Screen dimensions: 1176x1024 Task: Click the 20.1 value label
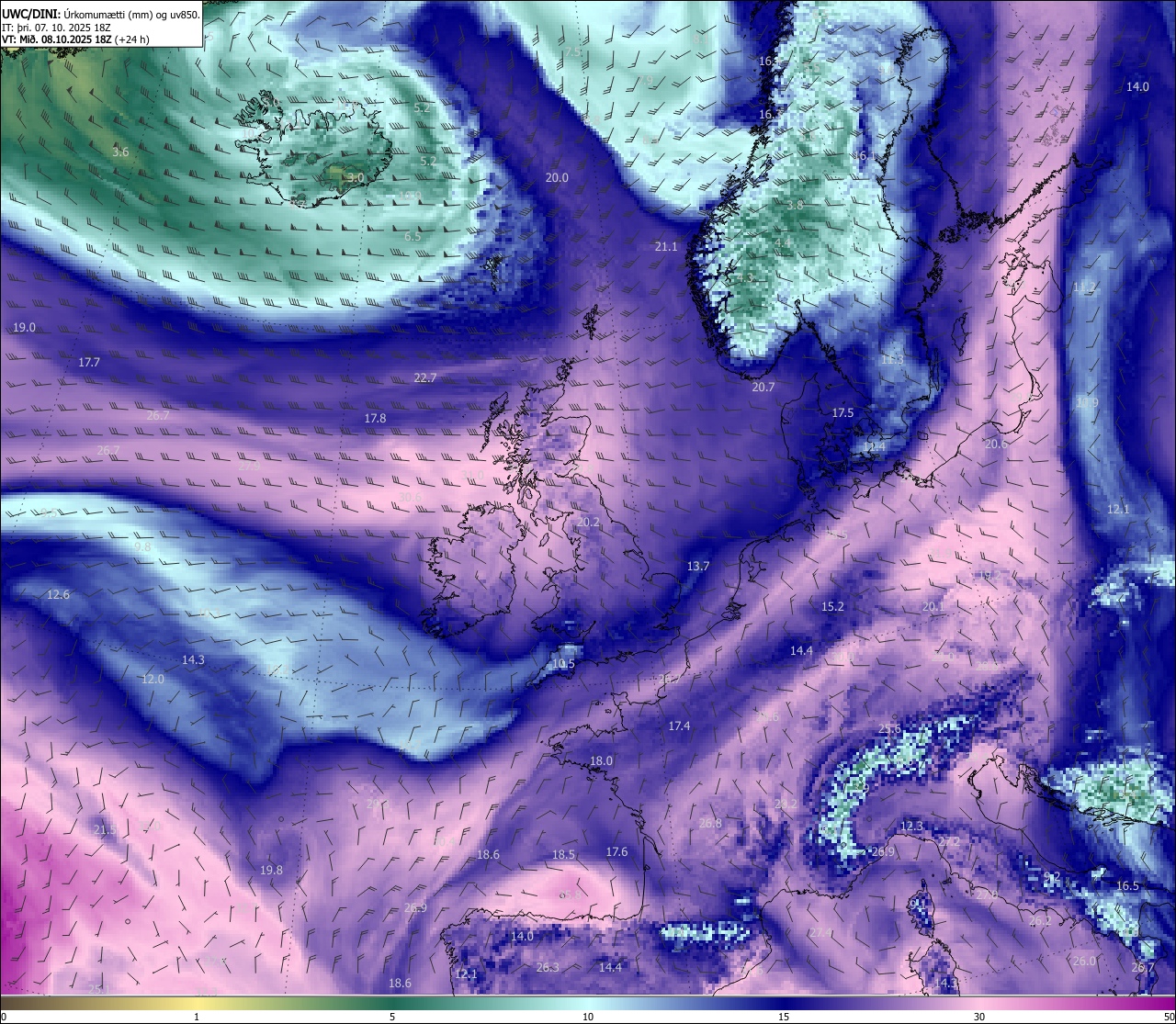(933, 606)
